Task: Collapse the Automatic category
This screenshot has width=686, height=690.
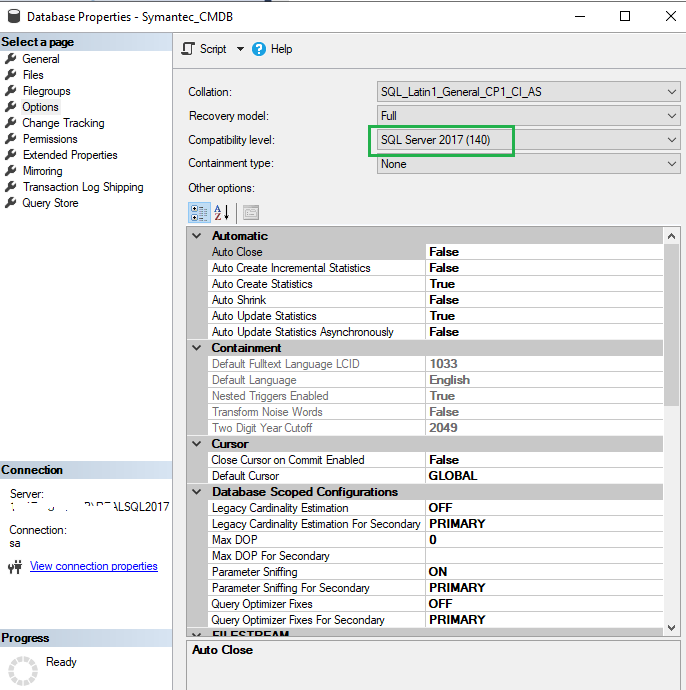Action: (197, 236)
